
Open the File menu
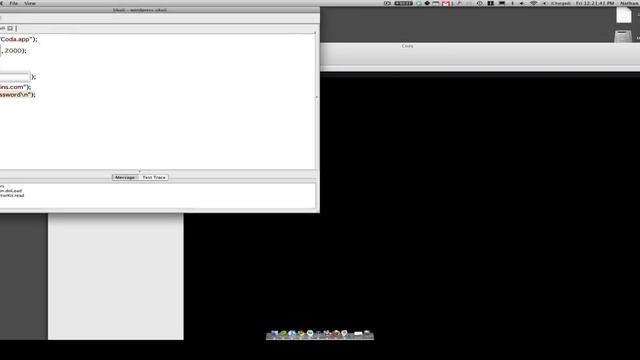[x=13, y=3]
